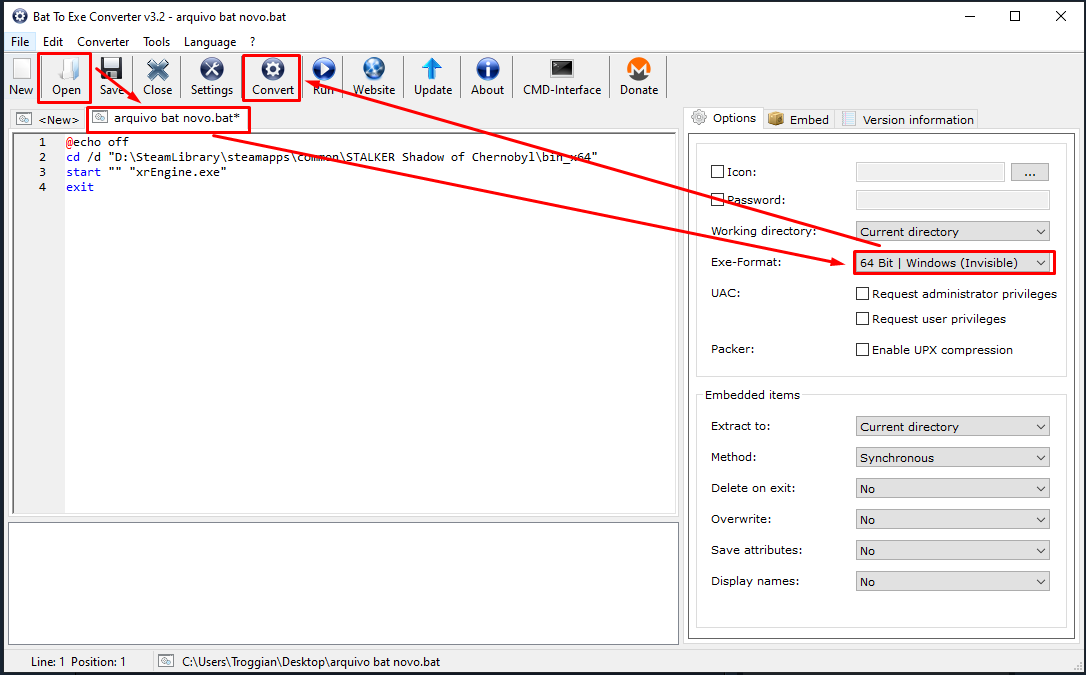Open the Display names dropdown

tap(952, 582)
